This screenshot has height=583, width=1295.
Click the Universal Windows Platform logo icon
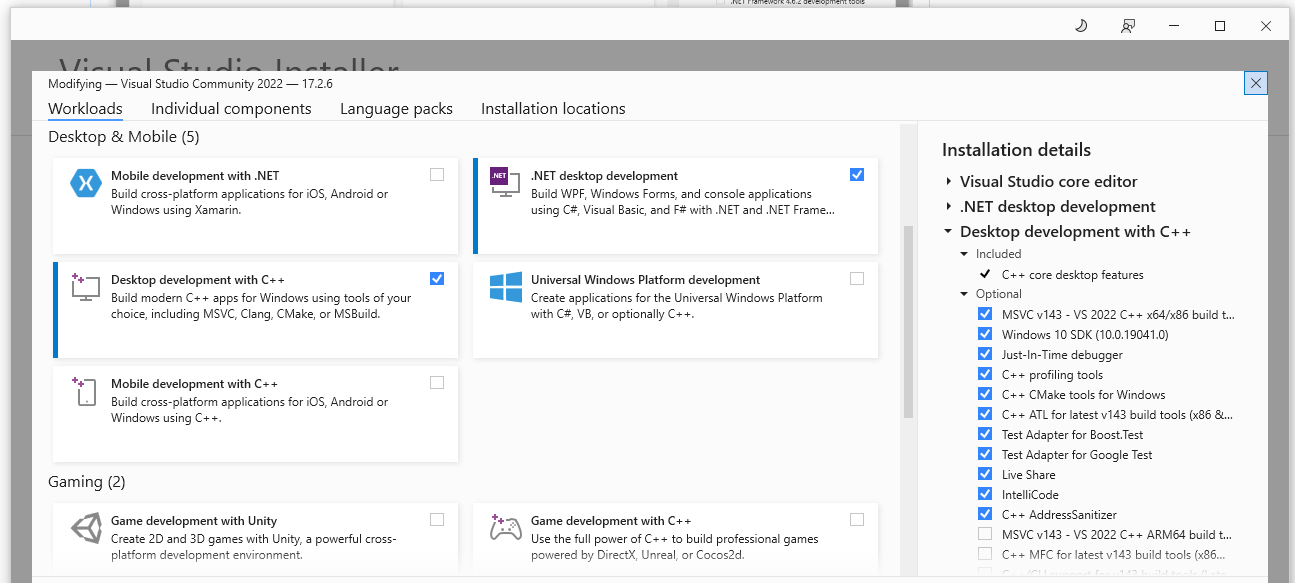pos(505,287)
